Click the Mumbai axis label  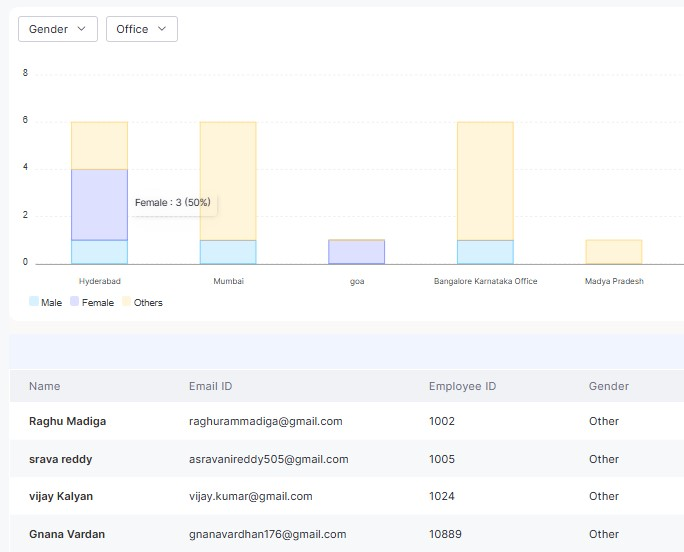(x=228, y=281)
